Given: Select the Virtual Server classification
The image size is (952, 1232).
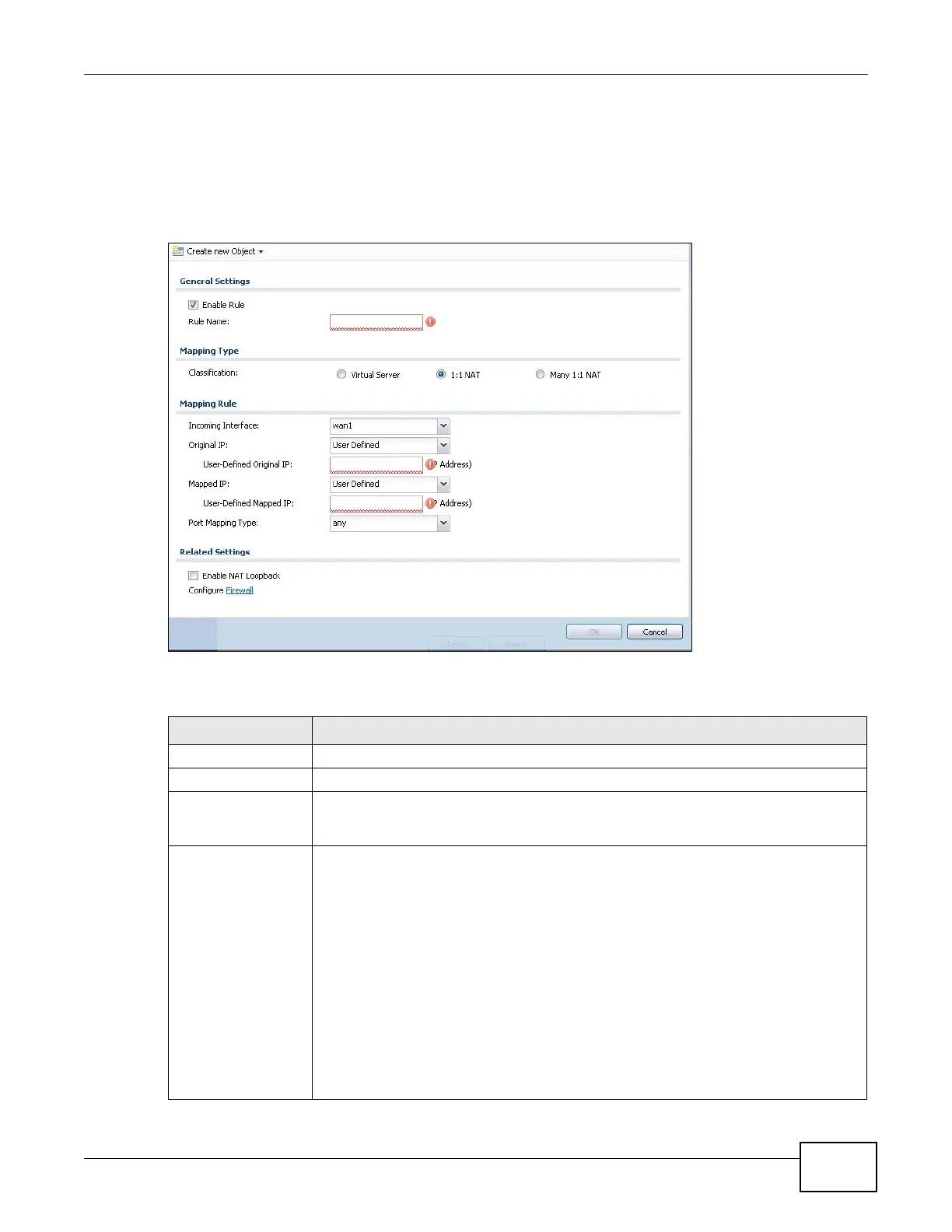Looking at the screenshot, I should [341, 374].
